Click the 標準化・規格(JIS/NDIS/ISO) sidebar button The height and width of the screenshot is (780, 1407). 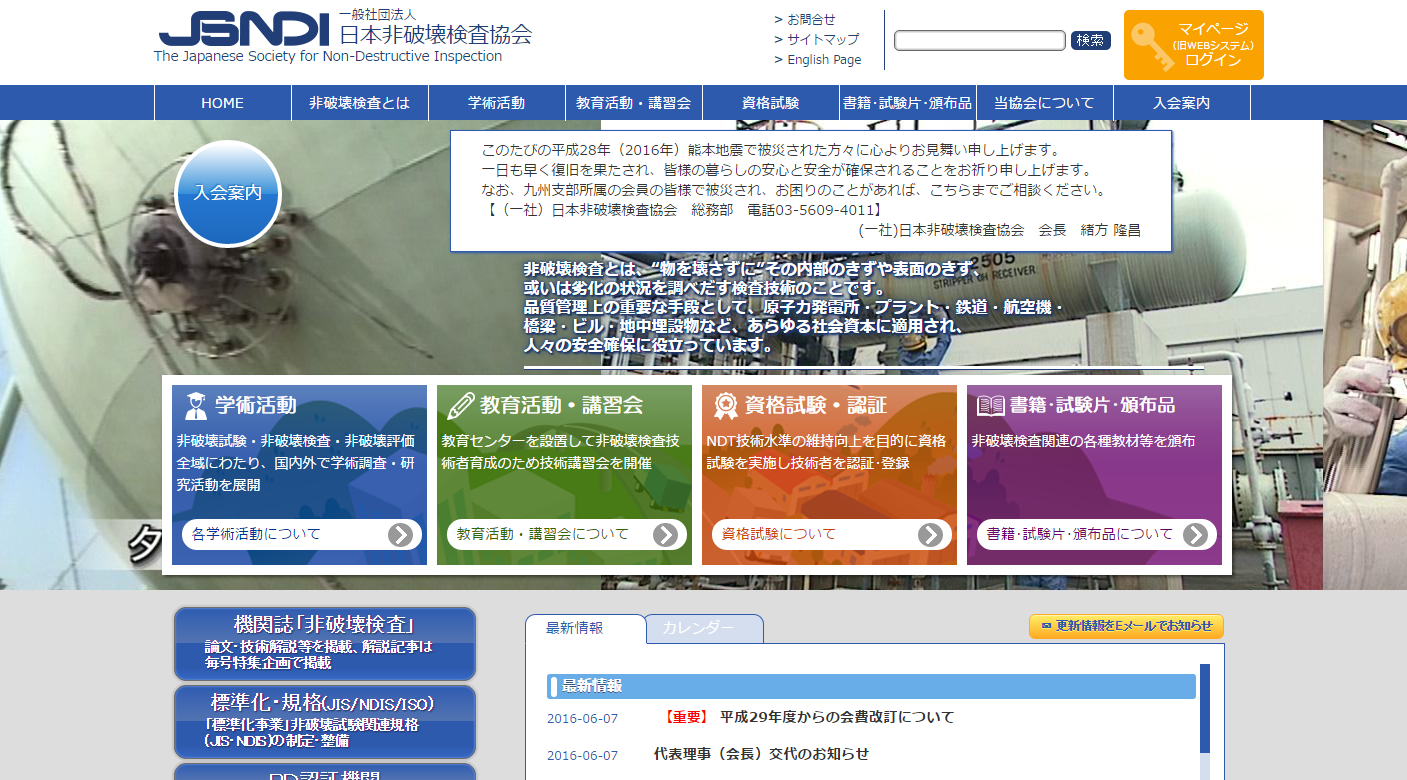click(x=325, y=722)
